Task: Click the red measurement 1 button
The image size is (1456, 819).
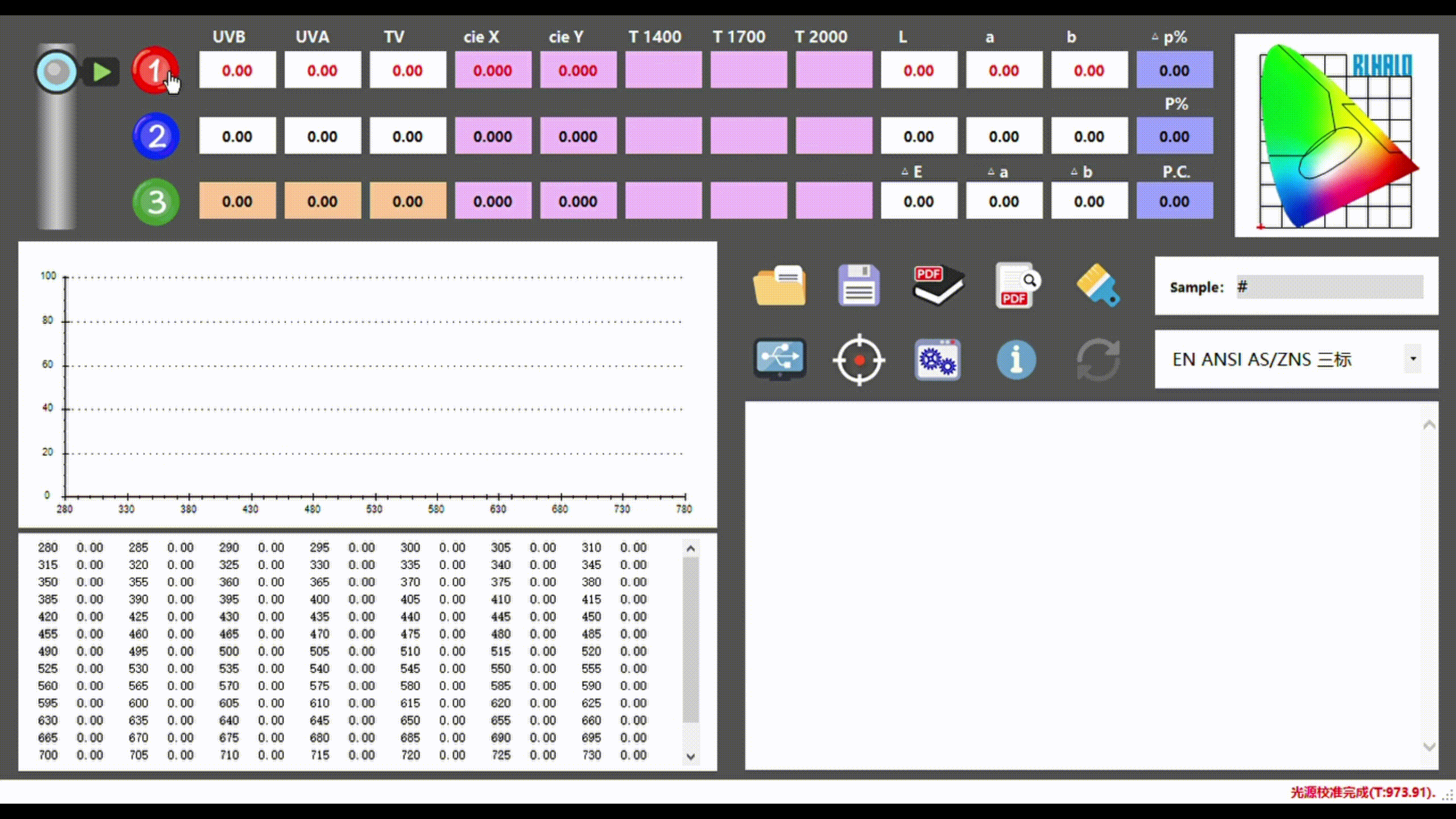Action: coord(155,71)
